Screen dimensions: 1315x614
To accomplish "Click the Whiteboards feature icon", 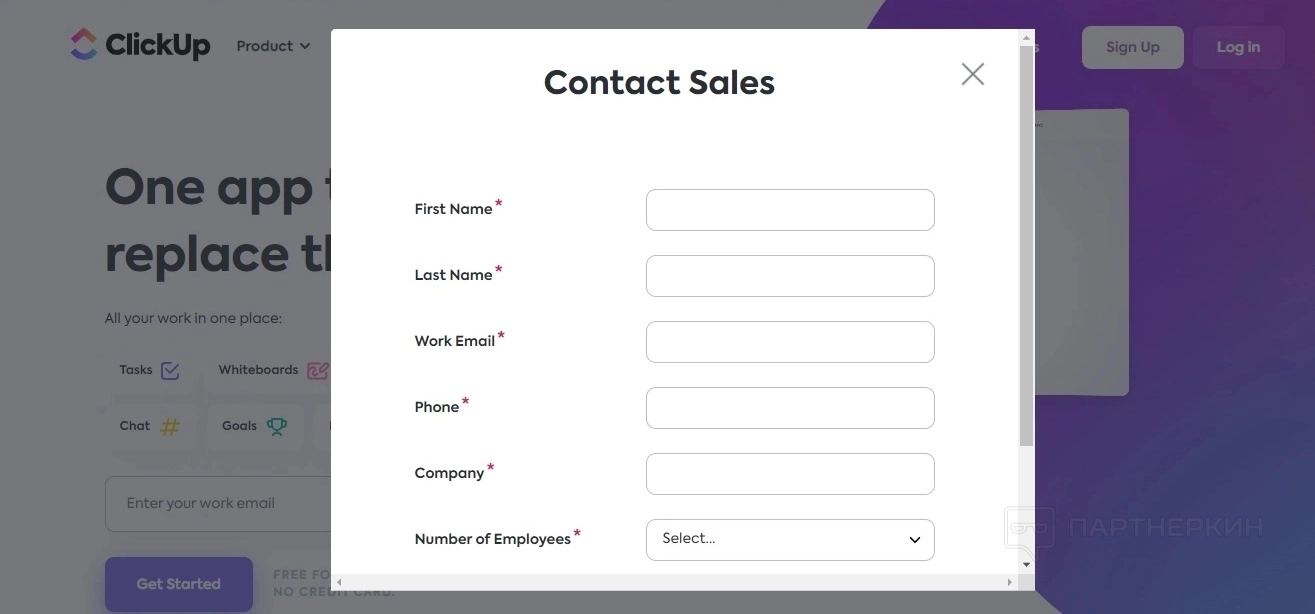I will click(317, 371).
